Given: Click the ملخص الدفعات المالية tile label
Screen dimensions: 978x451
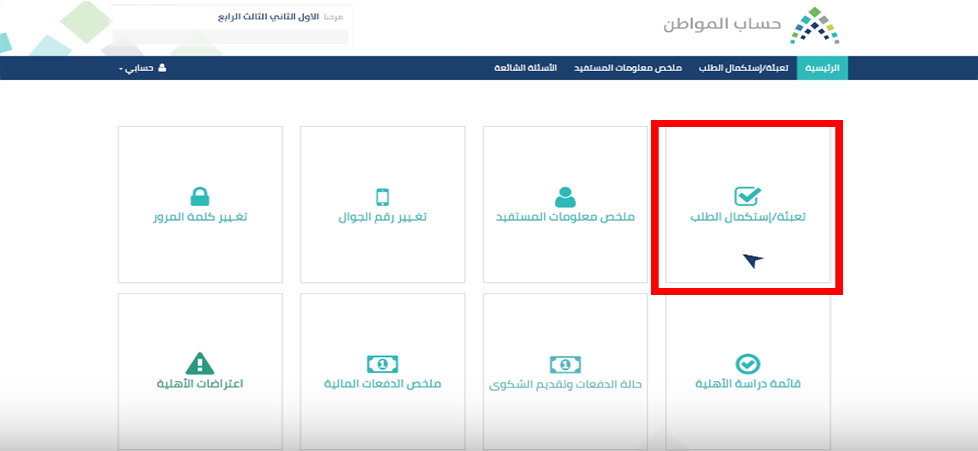Looking at the screenshot, I should tap(382, 384).
